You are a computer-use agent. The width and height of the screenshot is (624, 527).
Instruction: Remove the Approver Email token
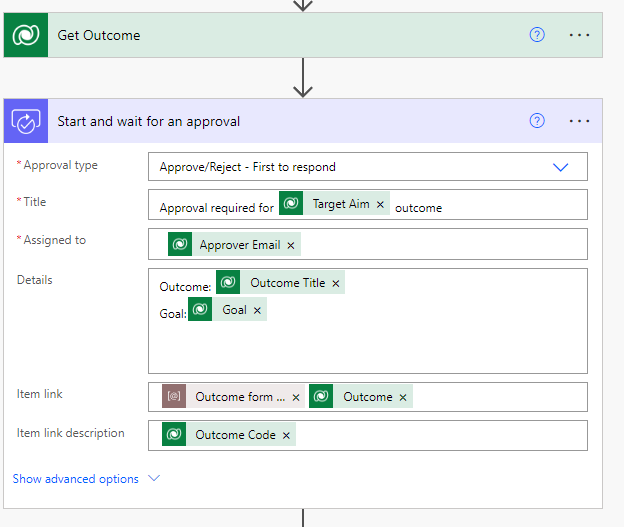coord(291,245)
